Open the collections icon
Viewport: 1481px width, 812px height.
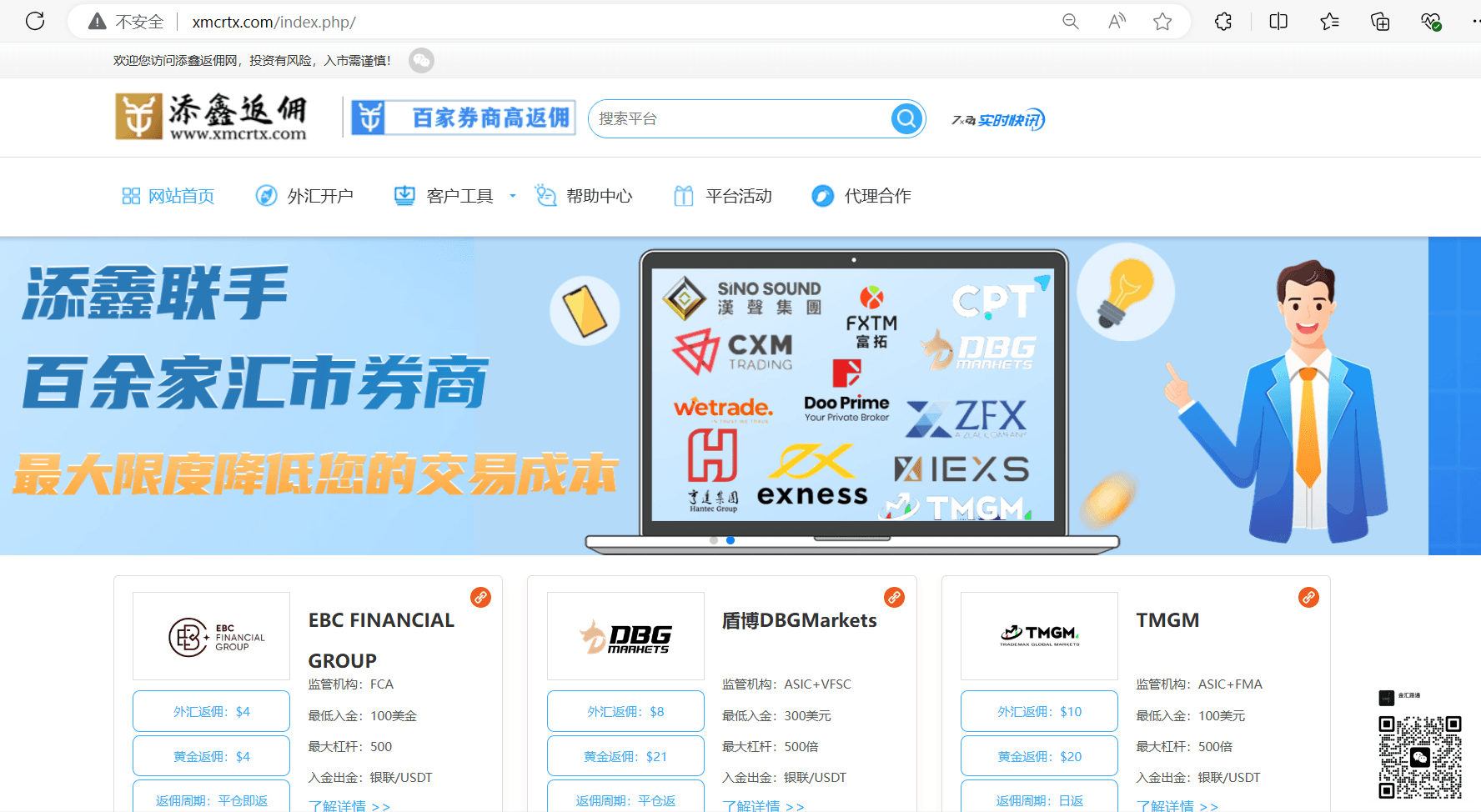(x=1380, y=22)
